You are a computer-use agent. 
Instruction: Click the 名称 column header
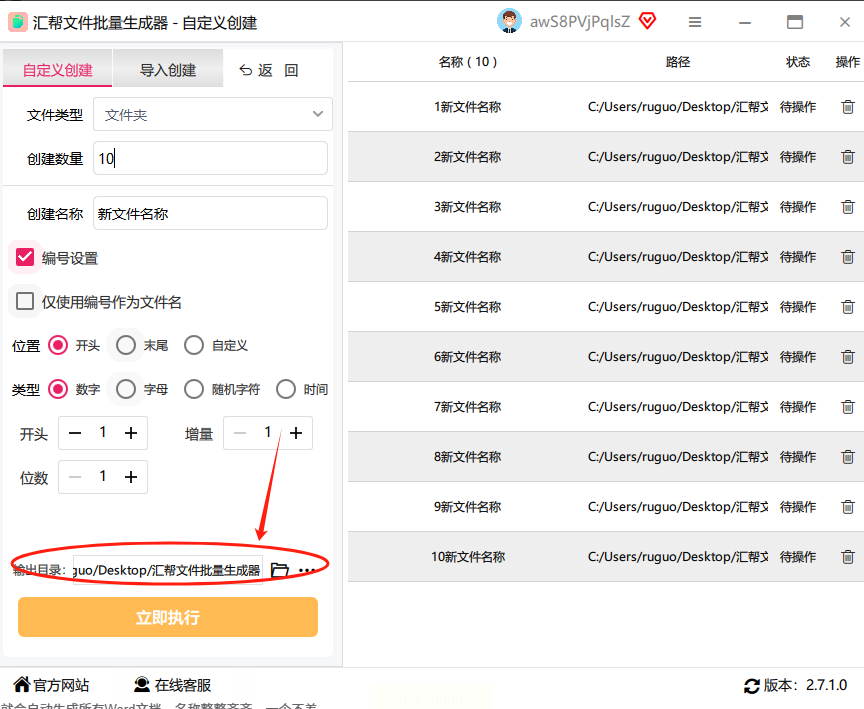pos(468,62)
